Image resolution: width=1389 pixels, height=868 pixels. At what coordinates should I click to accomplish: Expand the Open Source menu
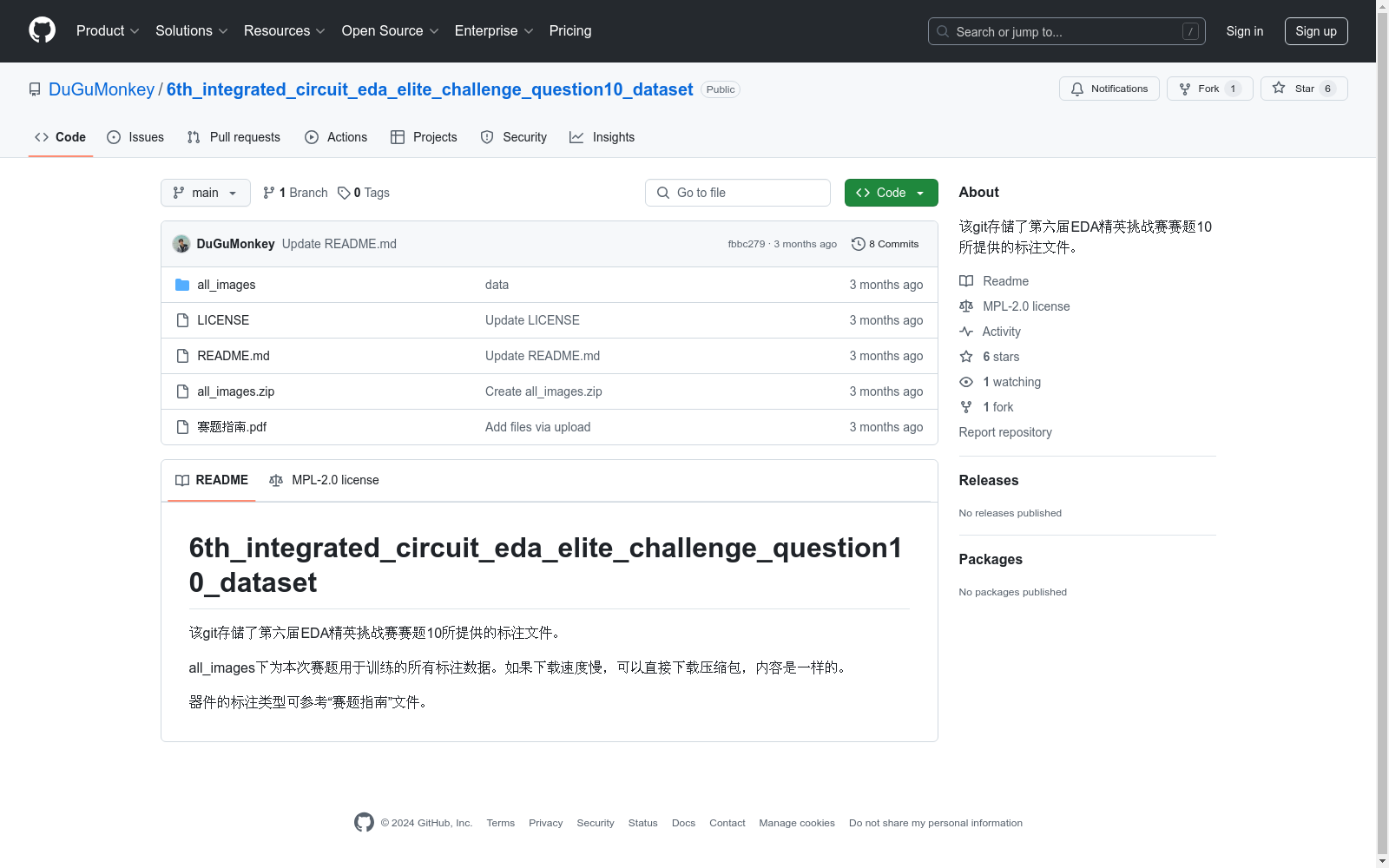[390, 31]
